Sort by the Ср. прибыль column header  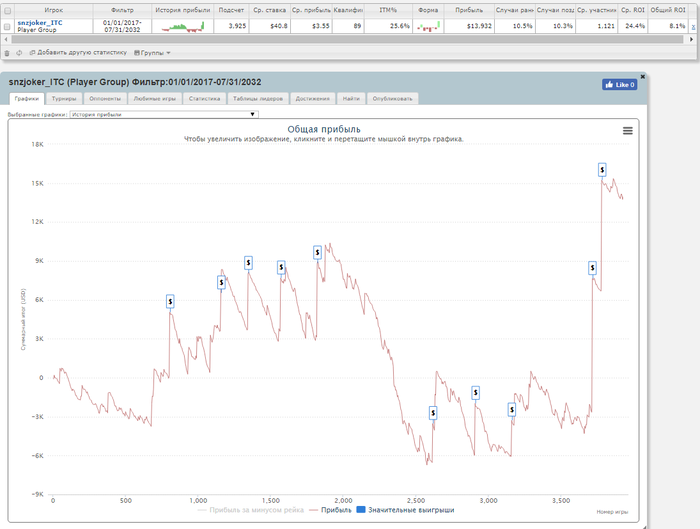click(311, 10)
